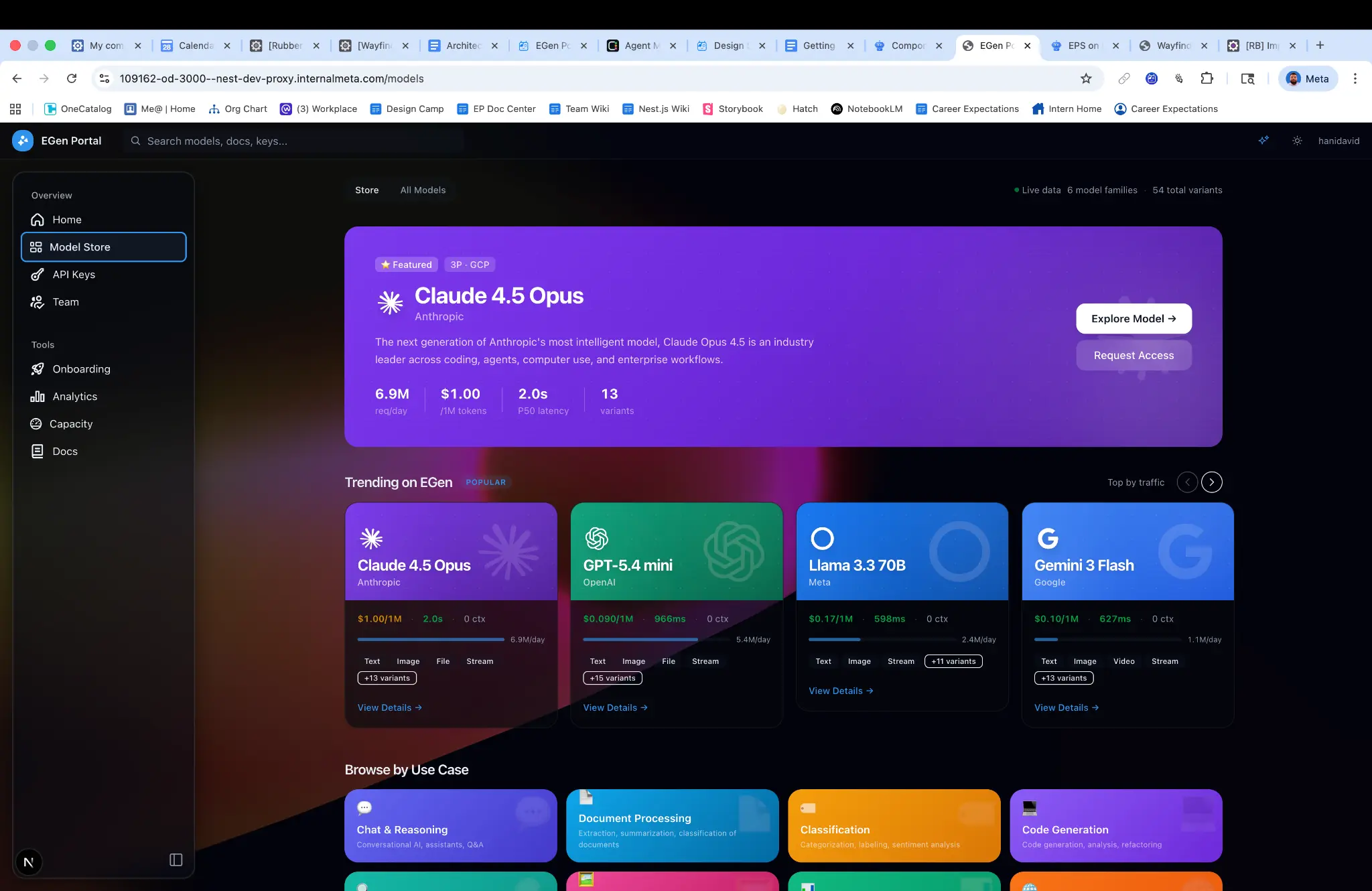Open Chrome three-dot menu
This screenshot has height=891, width=1372.
point(1355,78)
